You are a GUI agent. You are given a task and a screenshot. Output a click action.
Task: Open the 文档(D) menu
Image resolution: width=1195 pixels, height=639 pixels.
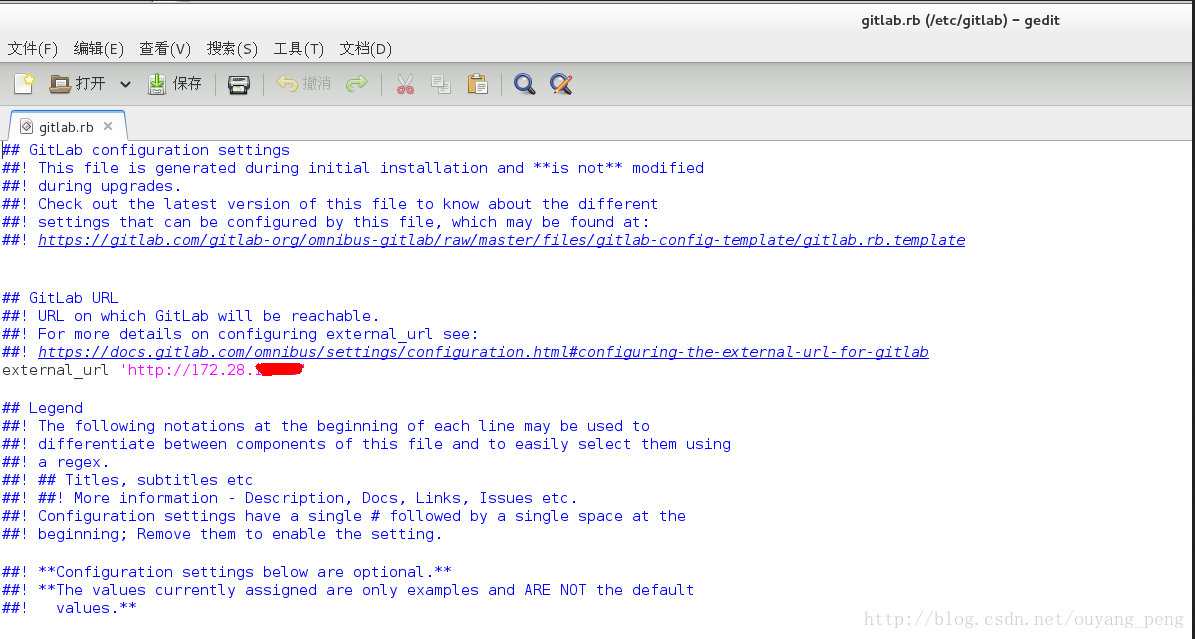365,49
